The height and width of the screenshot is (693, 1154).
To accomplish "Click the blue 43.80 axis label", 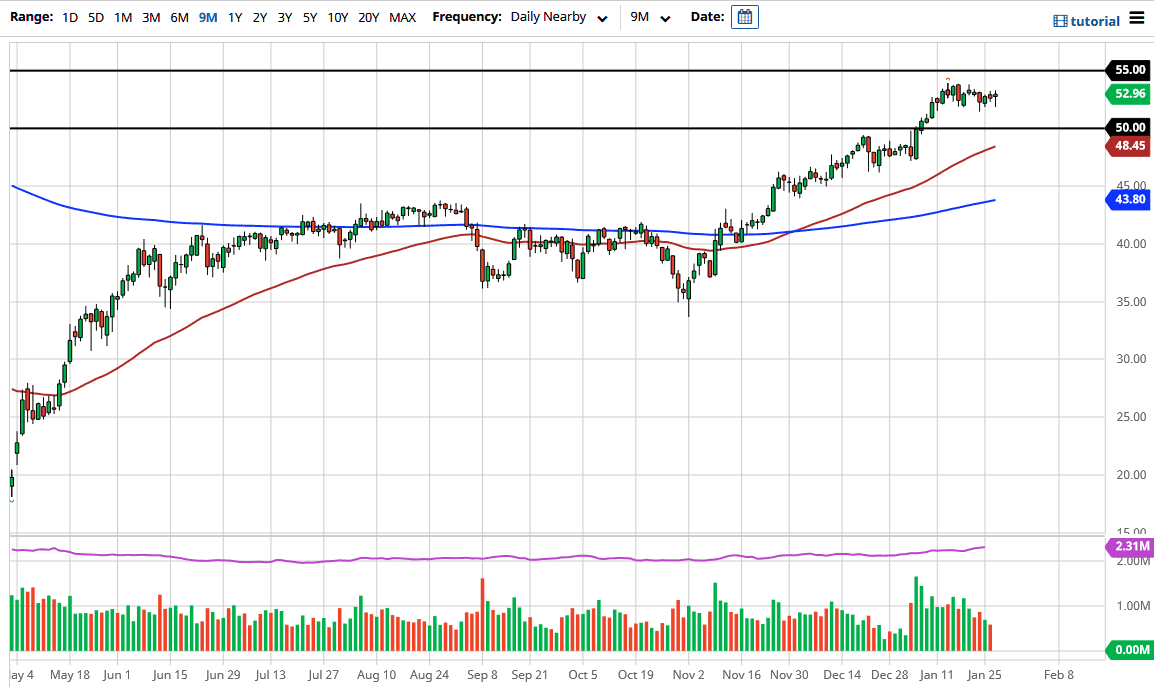I will [x=1128, y=201].
